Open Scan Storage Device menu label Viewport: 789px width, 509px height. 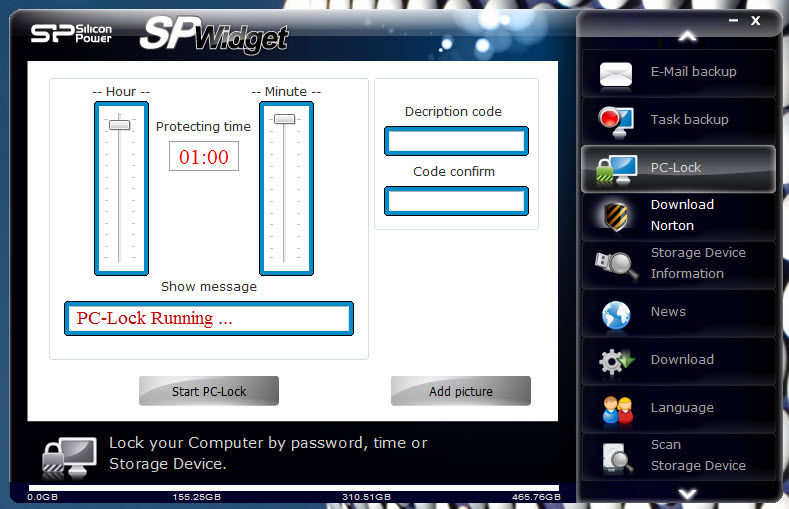click(698, 455)
